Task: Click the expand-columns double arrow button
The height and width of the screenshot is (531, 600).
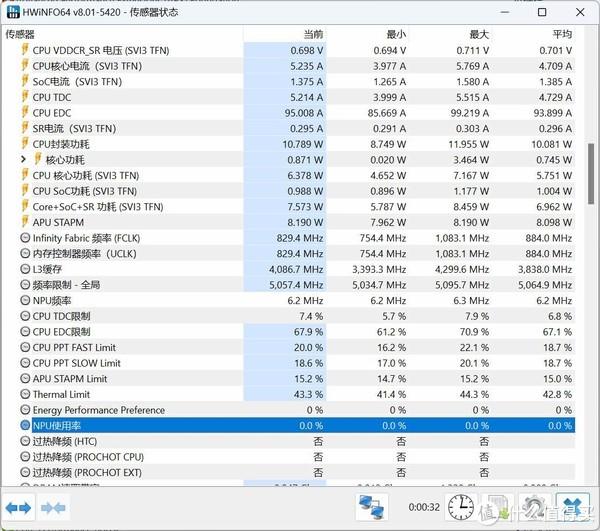Action: (18, 508)
